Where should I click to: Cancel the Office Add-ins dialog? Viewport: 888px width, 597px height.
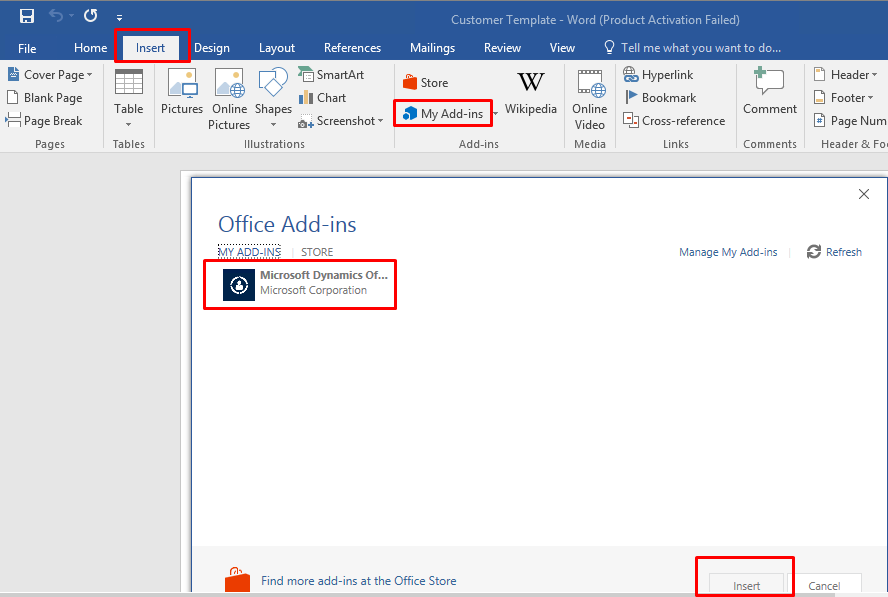click(x=824, y=585)
